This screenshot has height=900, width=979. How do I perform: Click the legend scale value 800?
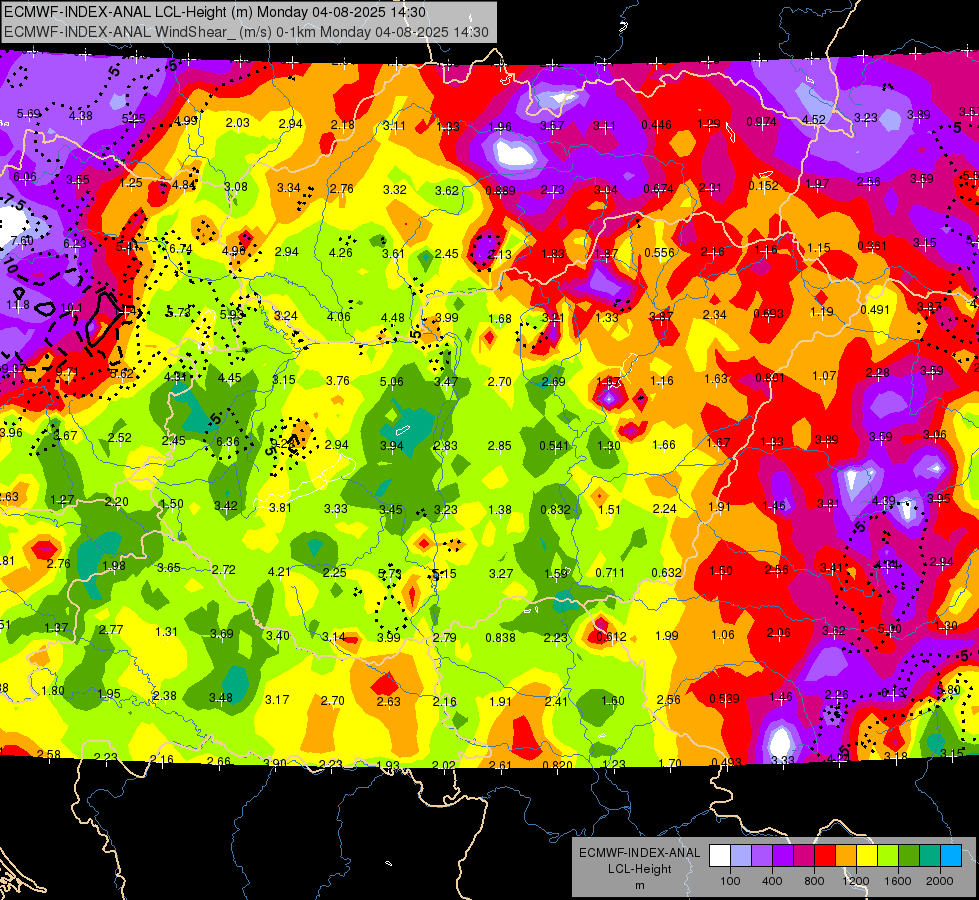point(814,881)
